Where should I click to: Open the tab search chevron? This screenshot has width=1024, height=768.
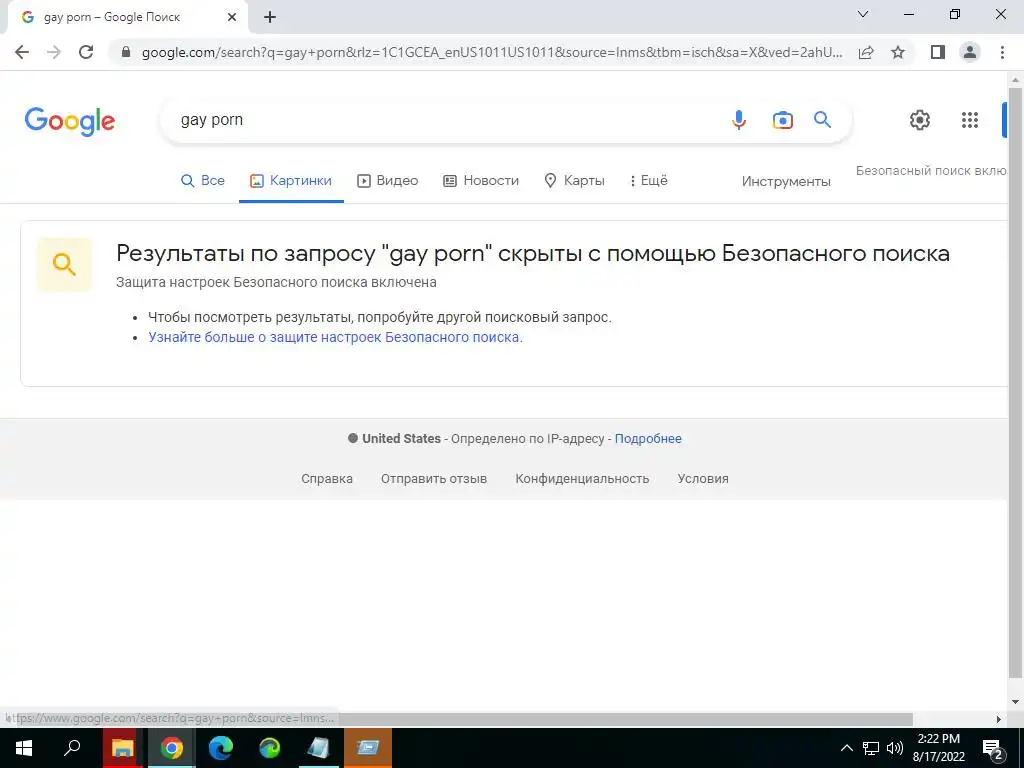[863, 14]
